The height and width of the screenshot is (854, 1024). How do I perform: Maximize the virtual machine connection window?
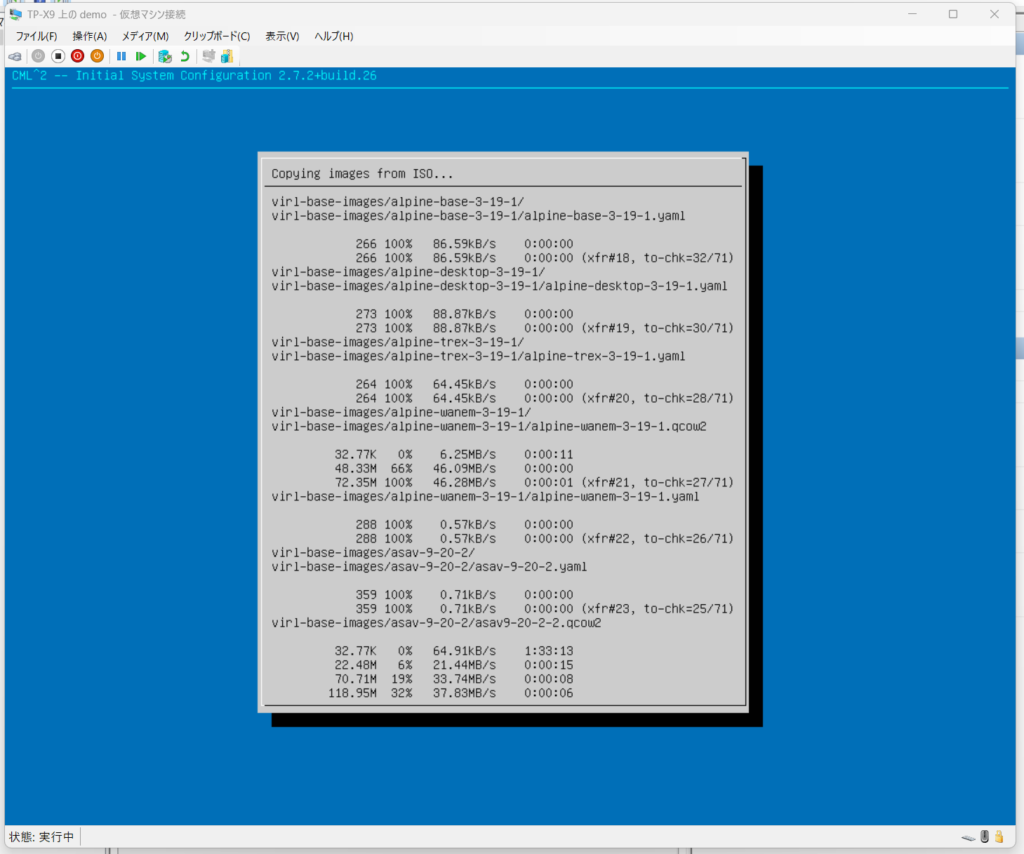click(x=953, y=14)
